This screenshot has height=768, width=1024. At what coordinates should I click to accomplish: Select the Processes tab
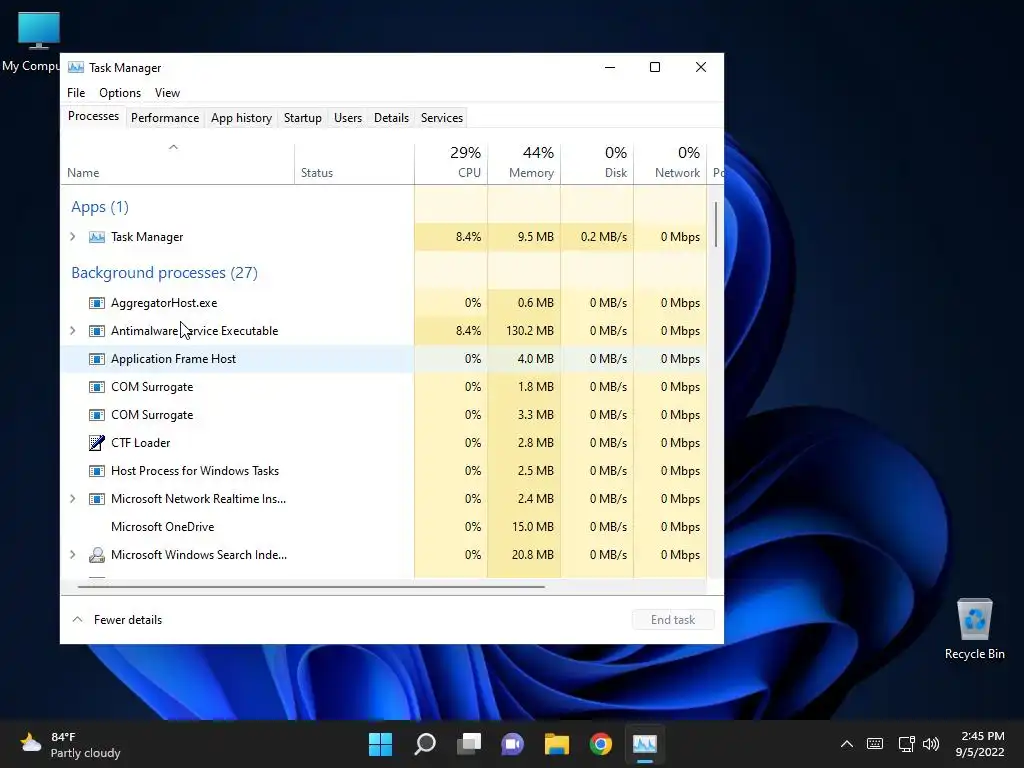point(93,116)
